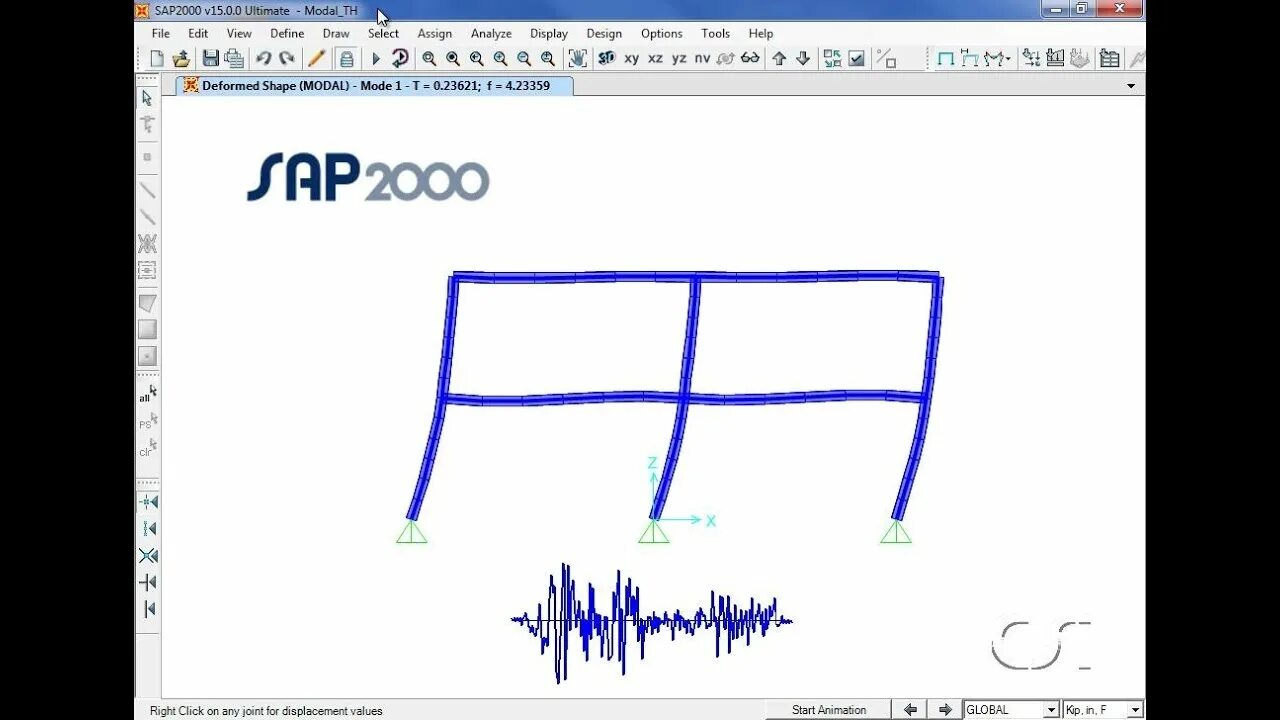Set the view to the xz plane

[x=655, y=59]
